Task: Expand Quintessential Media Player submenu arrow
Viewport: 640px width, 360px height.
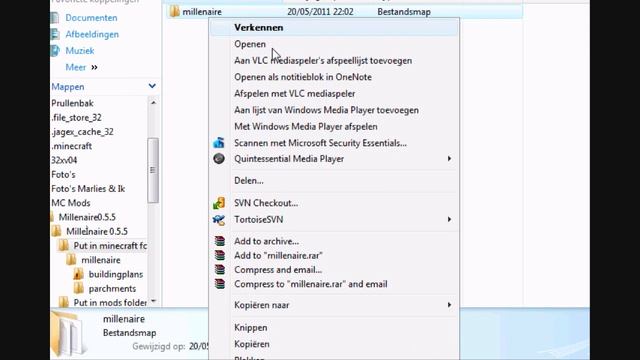Action: pyautogui.click(x=449, y=159)
